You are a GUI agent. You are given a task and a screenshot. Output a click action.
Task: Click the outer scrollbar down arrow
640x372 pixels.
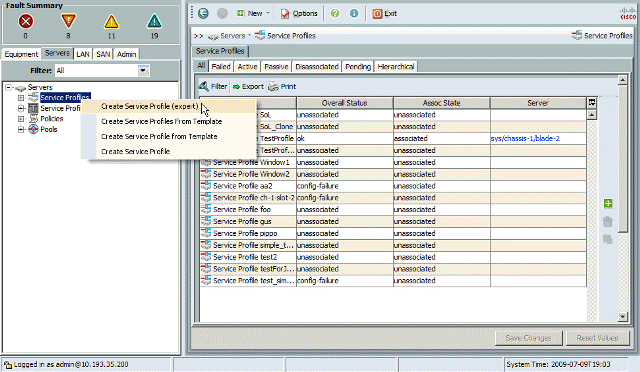[x=622, y=316]
